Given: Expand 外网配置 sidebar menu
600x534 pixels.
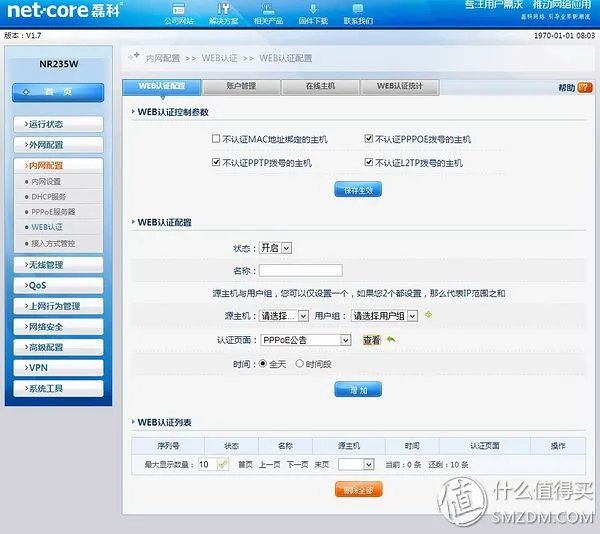Looking at the screenshot, I should 58,145.
